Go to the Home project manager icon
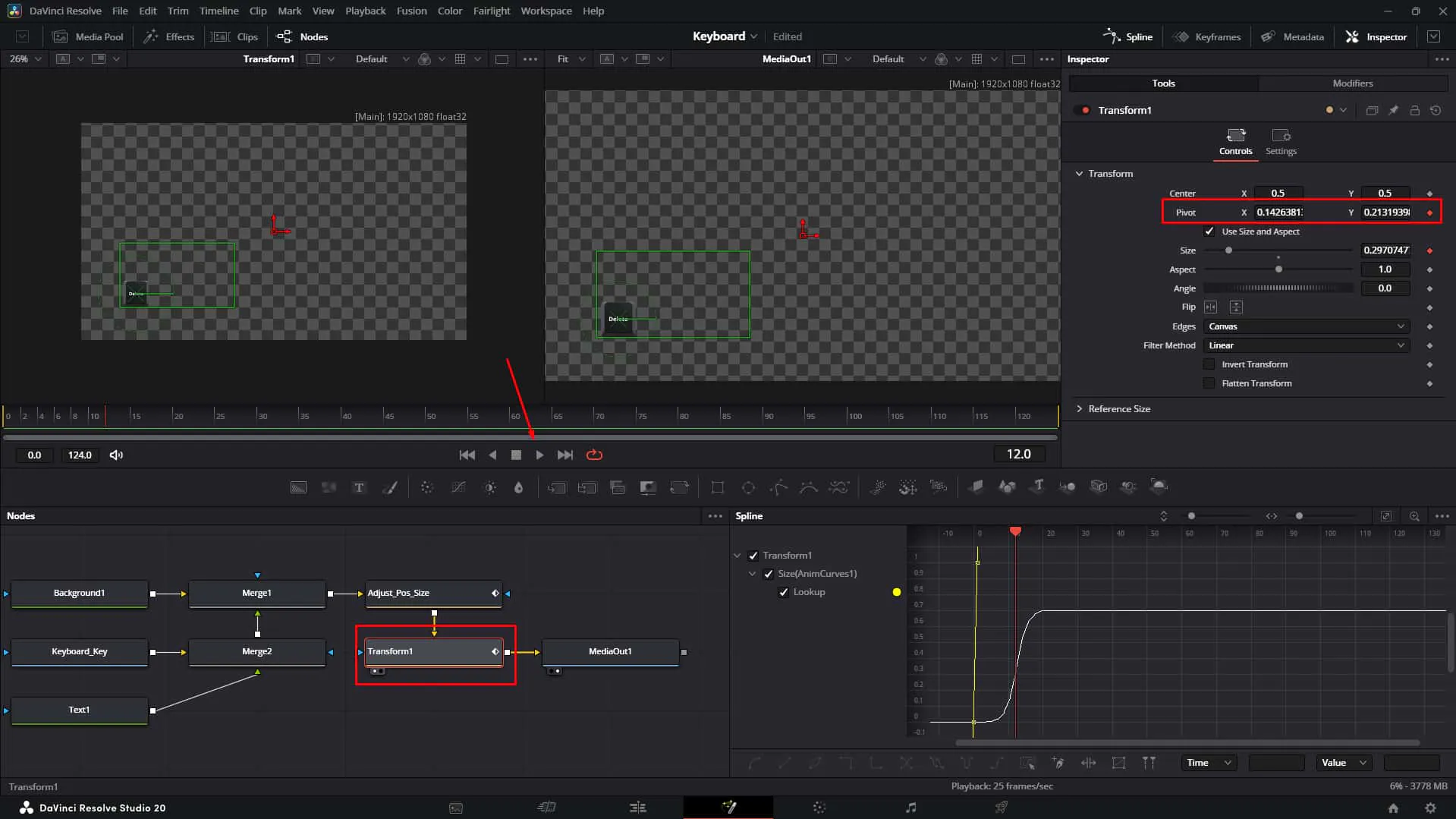 pos(1393,808)
